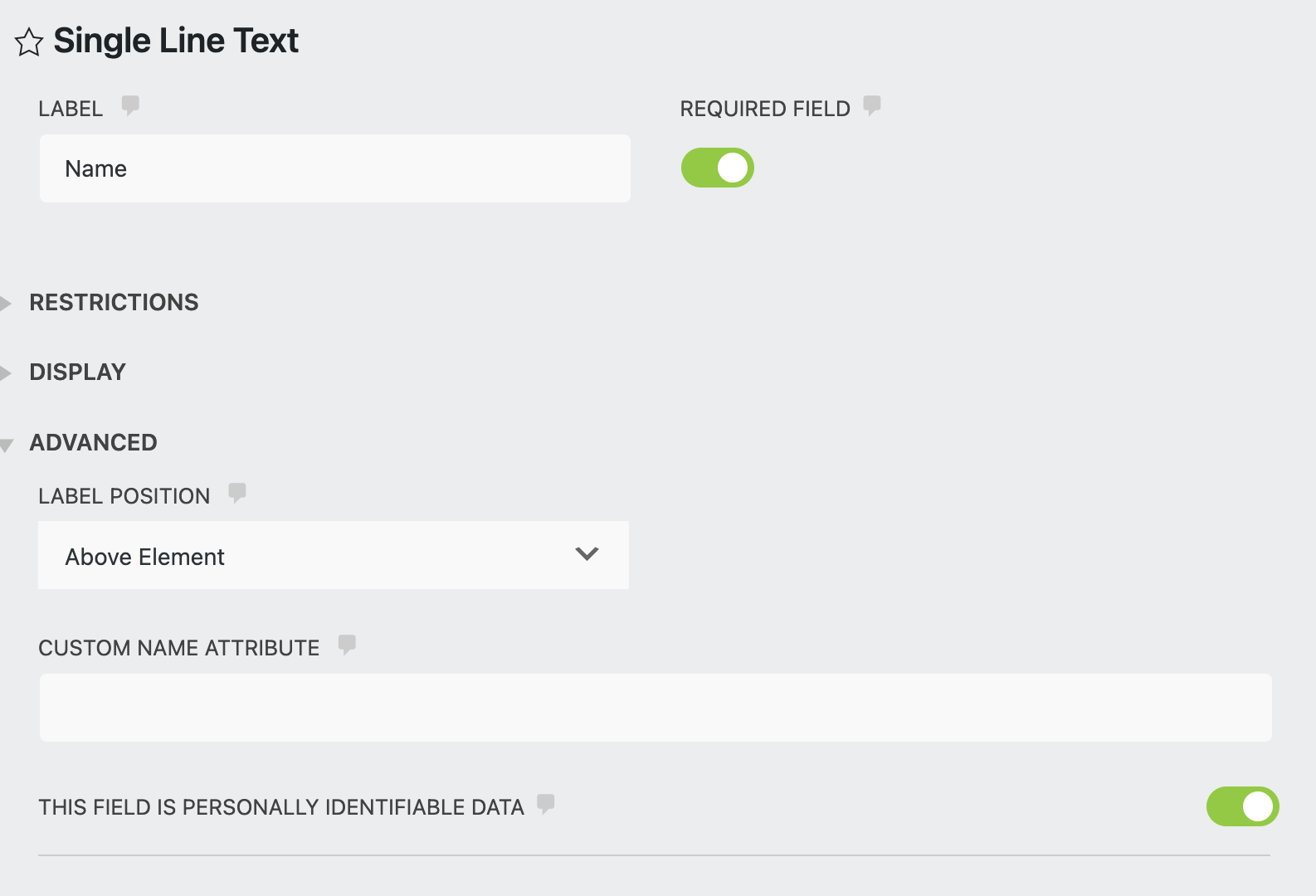Expand the Restrictions section arrow
The height and width of the screenshot is (896, 1316).
[7, 303]
